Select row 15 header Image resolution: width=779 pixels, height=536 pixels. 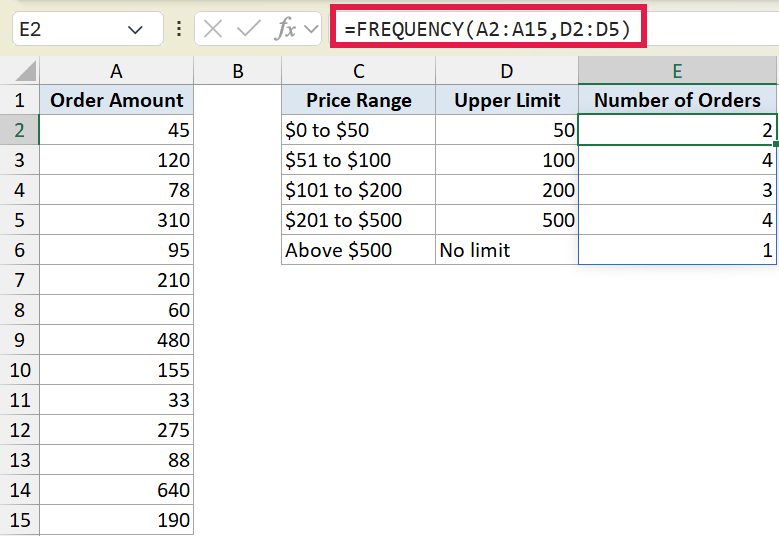click(x=19, y=520)
